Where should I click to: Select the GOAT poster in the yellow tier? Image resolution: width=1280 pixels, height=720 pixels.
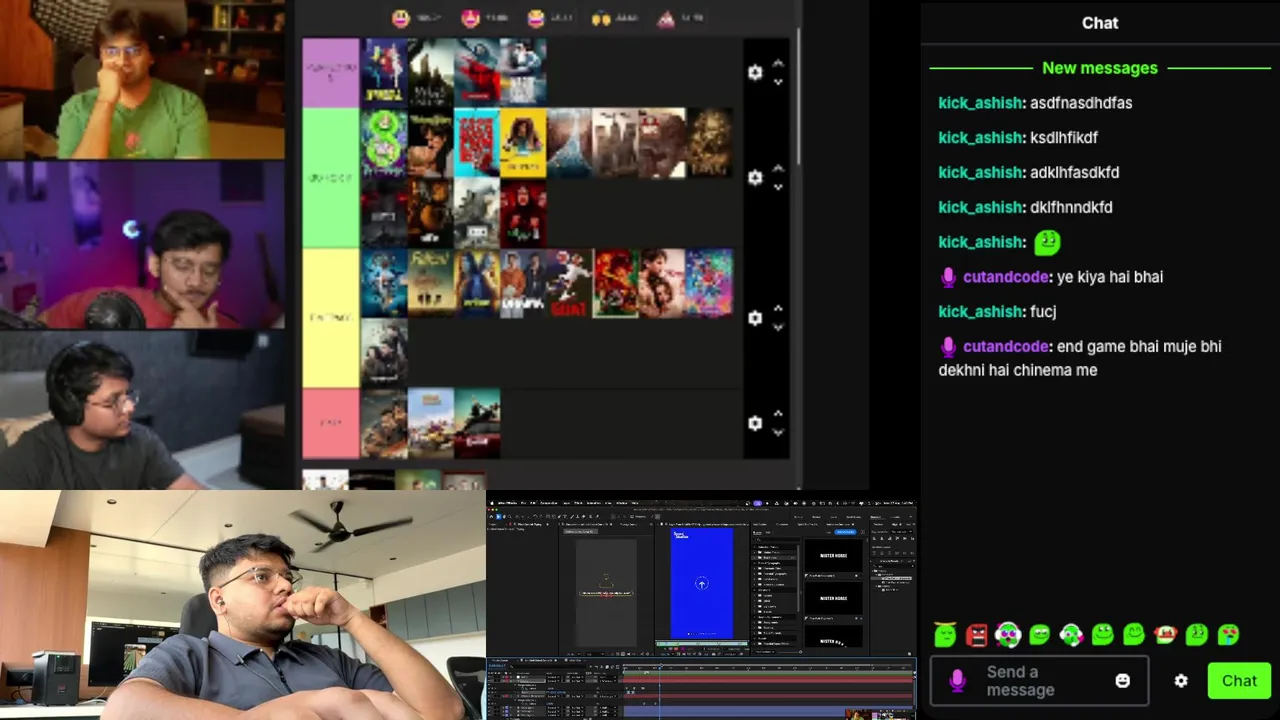[x=570, y=283]
